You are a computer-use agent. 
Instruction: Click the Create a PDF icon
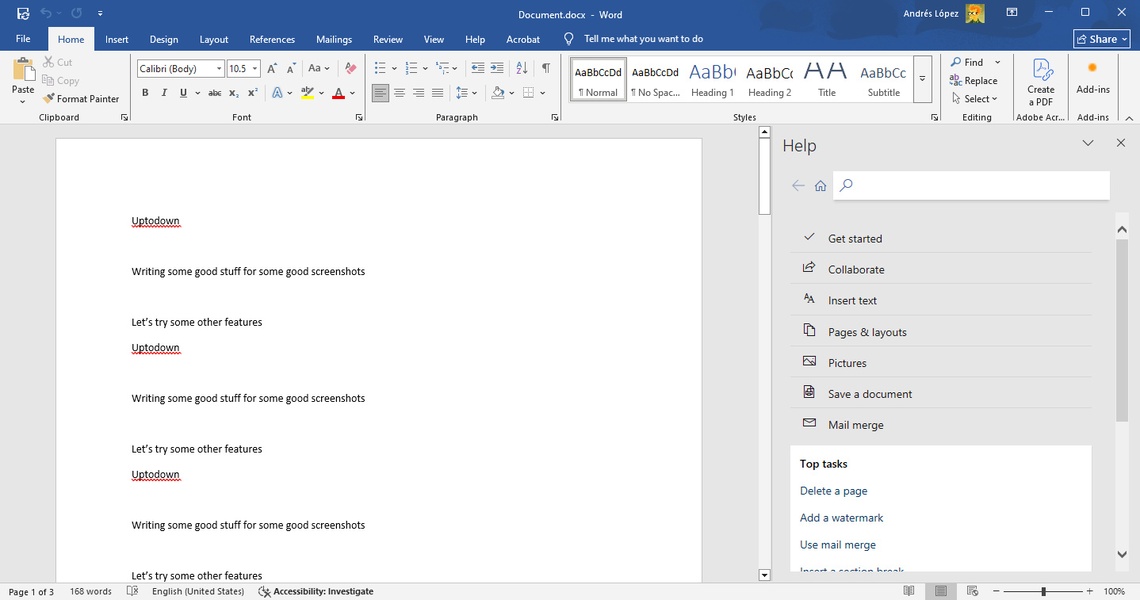pos(1041,80)
